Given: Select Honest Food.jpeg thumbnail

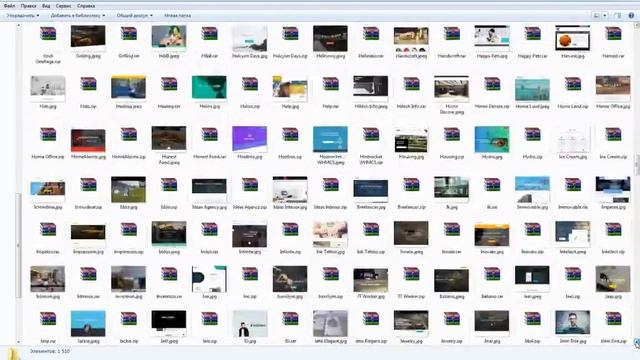Looking at the screenshot, I should (169, 138).
